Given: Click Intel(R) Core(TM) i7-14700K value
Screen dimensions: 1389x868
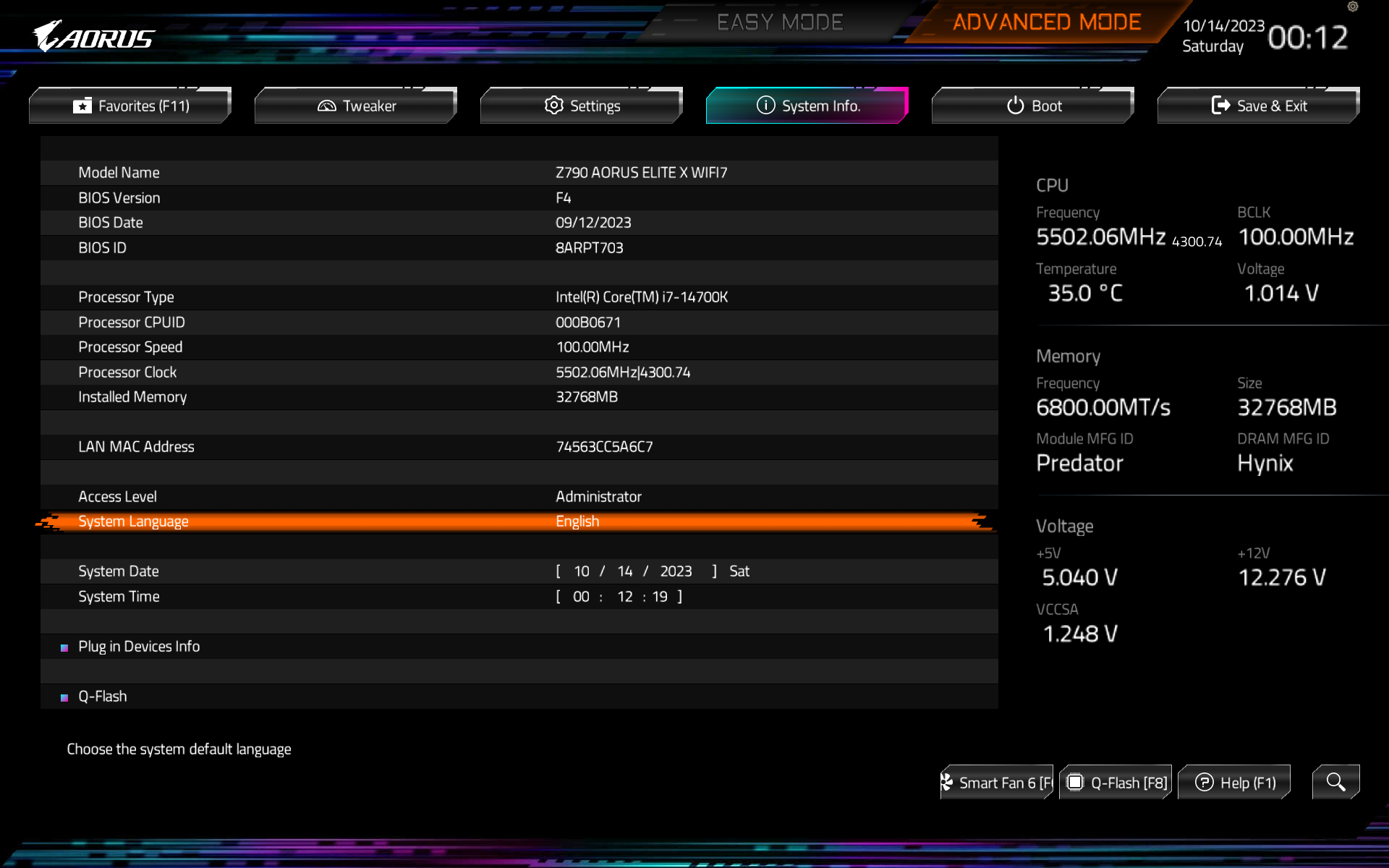Looking at the screenshot, I should [642, 297].
